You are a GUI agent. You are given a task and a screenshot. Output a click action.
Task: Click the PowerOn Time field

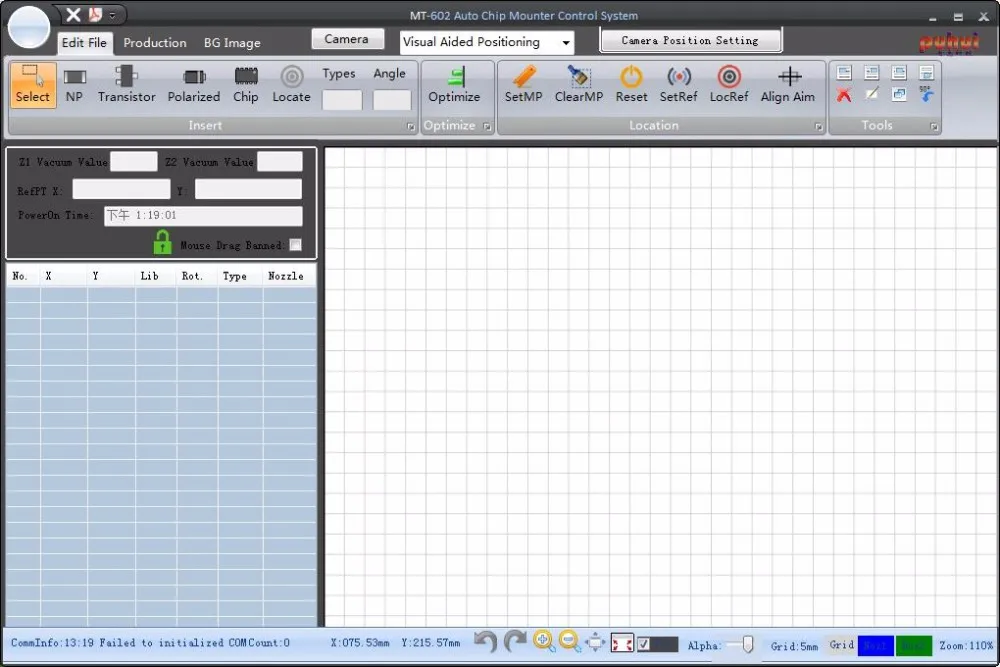[x=203, y=216]
